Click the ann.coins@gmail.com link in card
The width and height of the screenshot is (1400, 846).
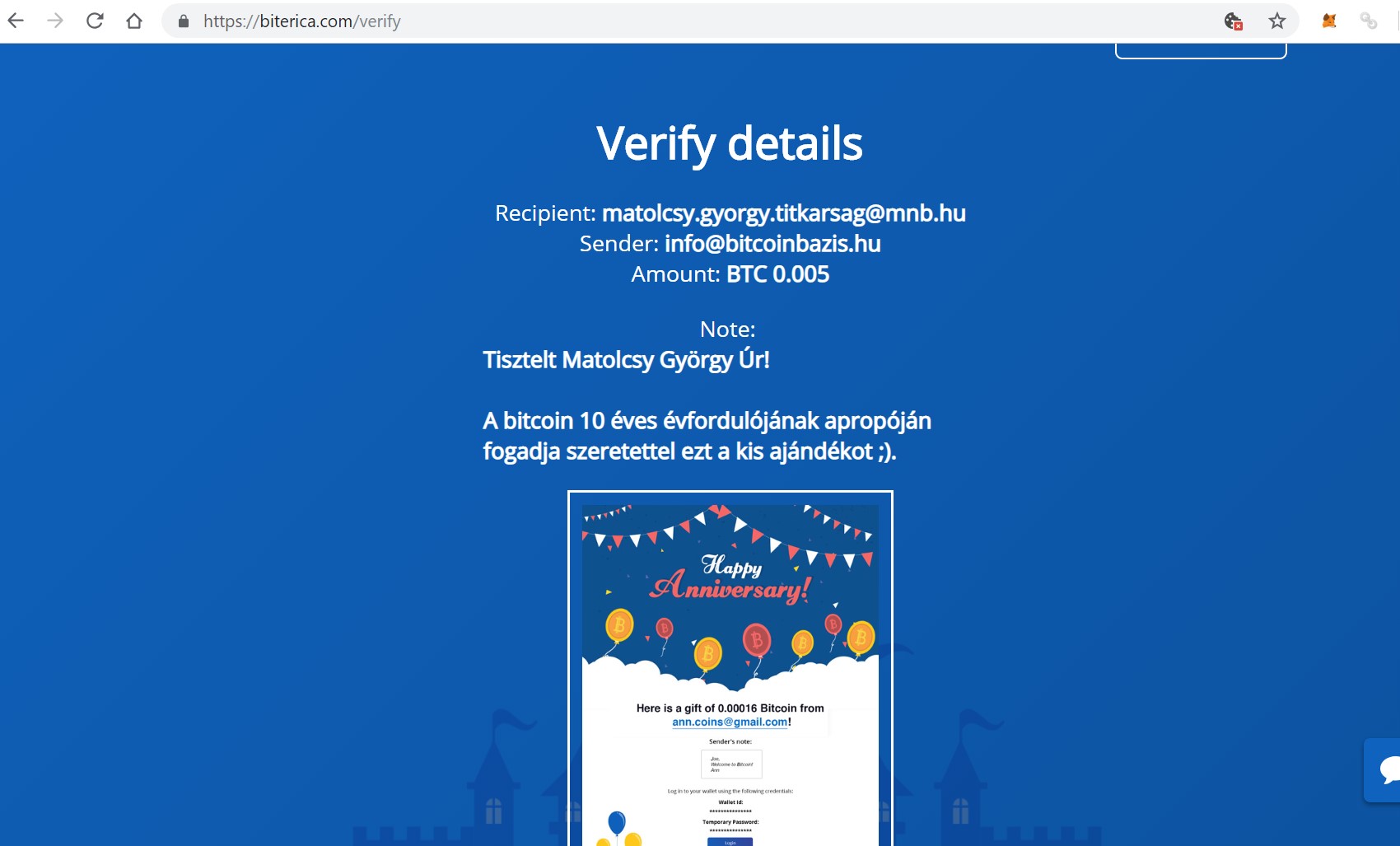730,722
